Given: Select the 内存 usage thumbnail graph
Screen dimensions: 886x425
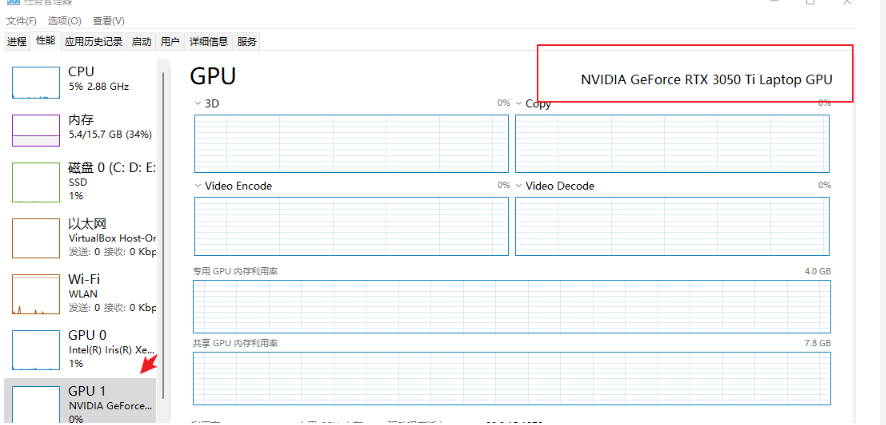Looking at the screenshot, I should click(36, 130).
